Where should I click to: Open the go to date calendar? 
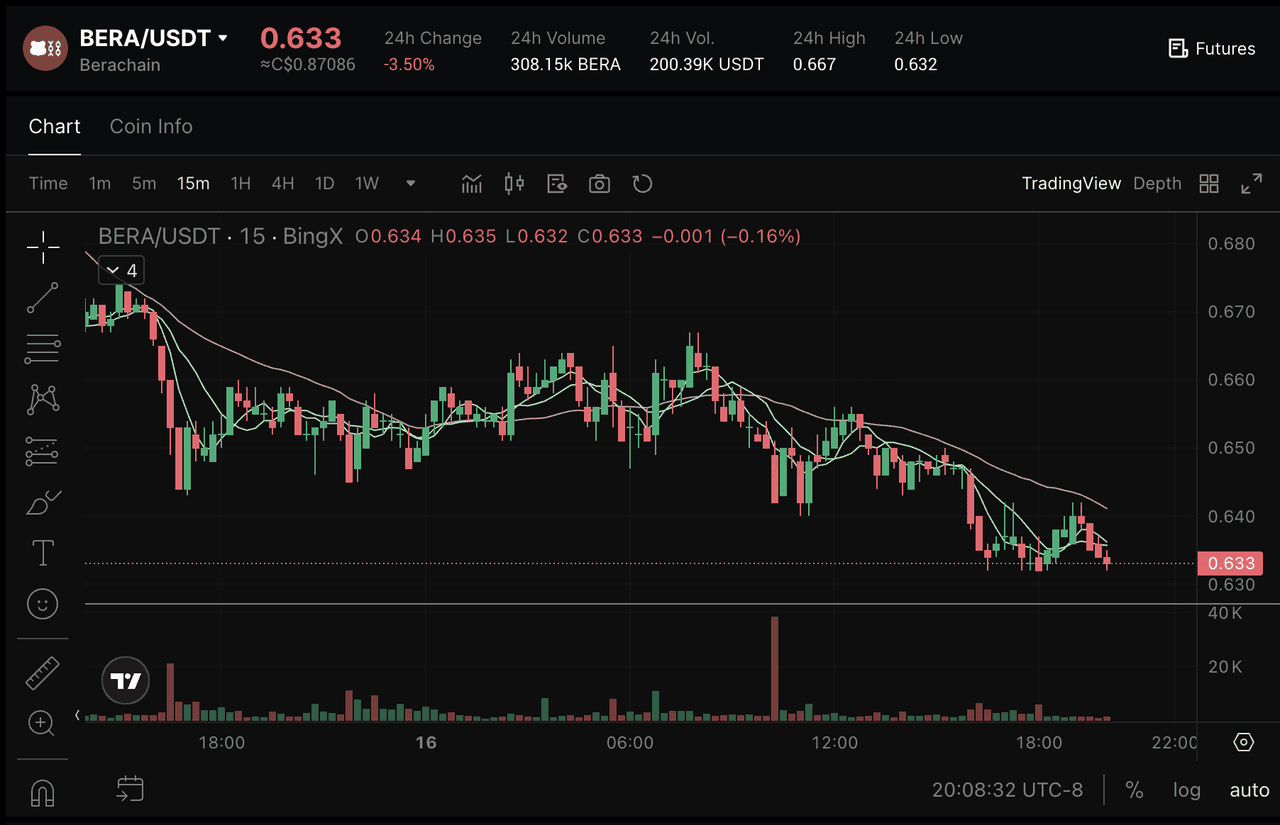coord(130,790)
